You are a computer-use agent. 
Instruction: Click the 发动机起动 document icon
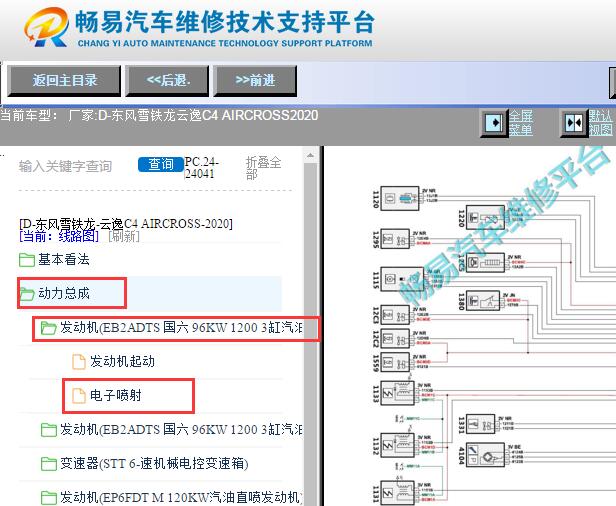click(x=79, y=361)
